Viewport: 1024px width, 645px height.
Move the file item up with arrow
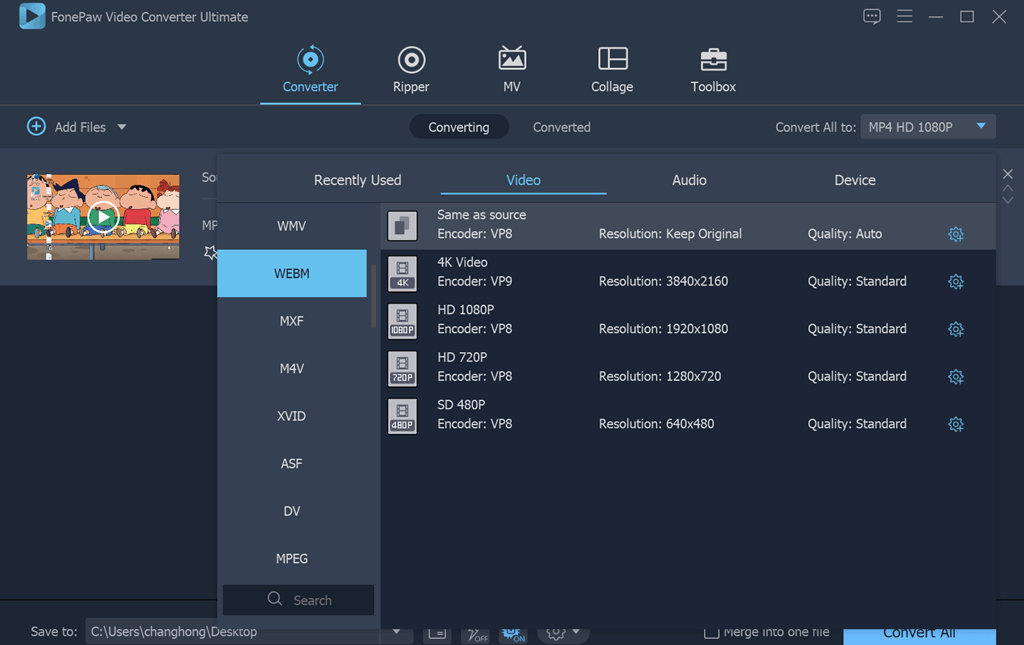[1008, 188]
